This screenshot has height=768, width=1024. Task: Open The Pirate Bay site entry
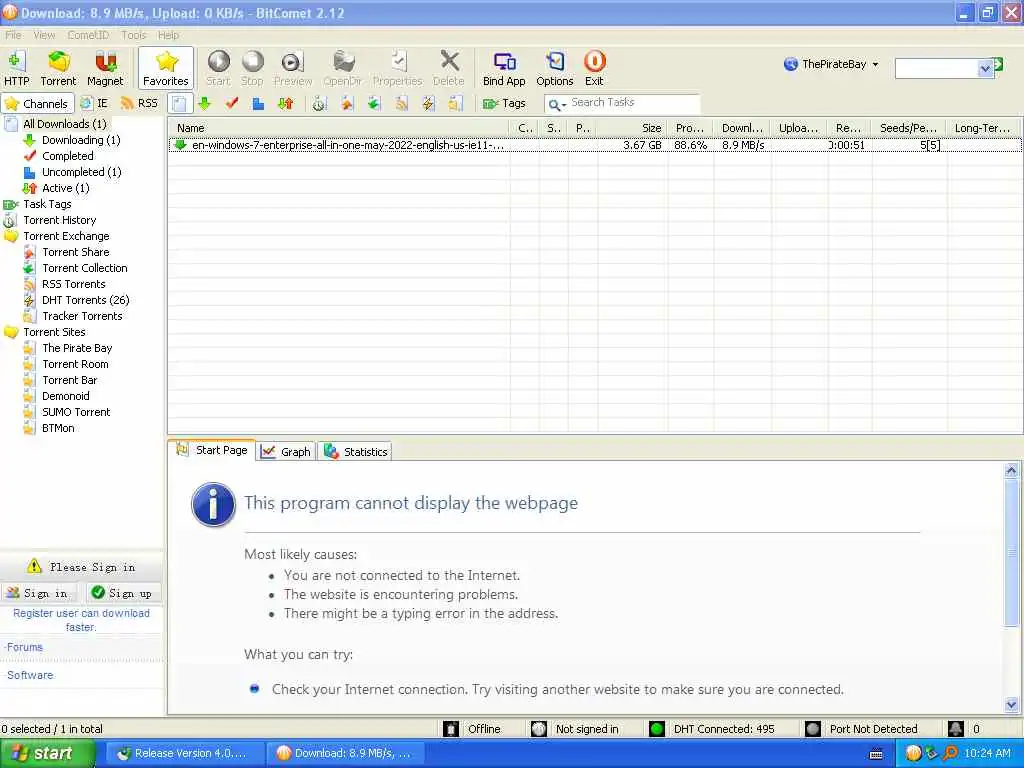[x=77, y=348]
